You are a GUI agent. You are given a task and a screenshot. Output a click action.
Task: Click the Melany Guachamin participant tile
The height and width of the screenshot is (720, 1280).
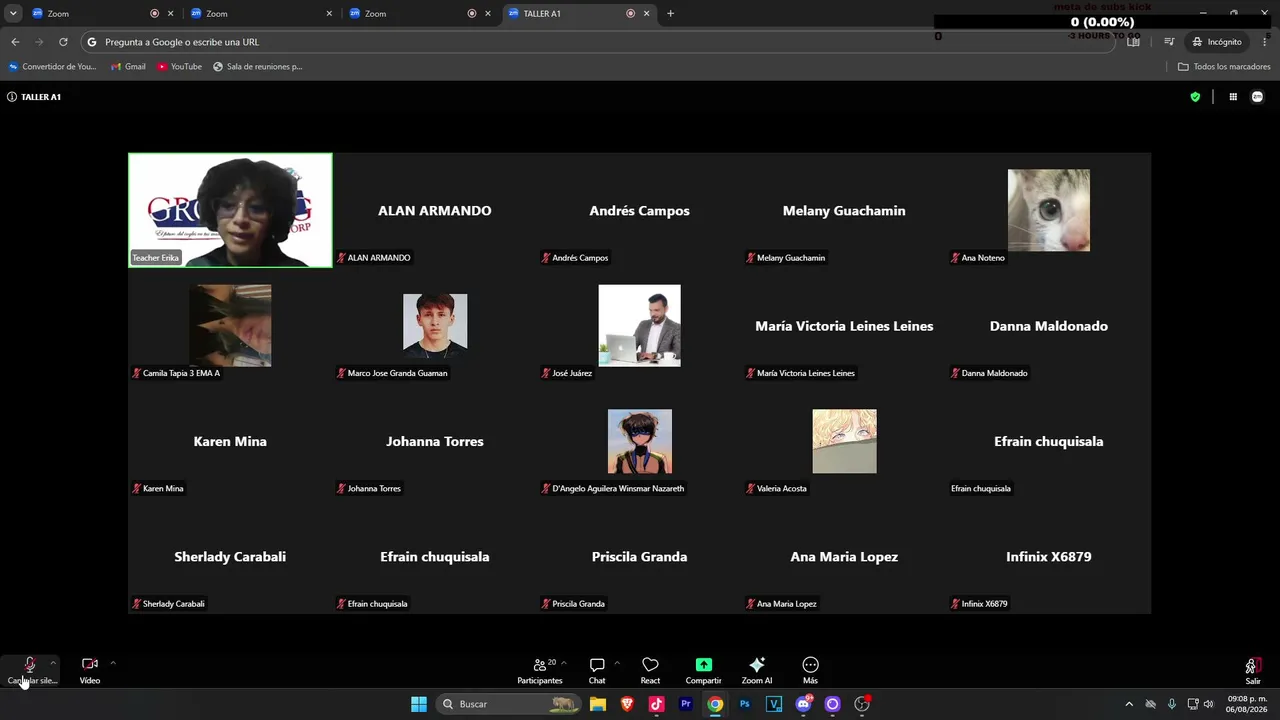(x=844, y=210)
